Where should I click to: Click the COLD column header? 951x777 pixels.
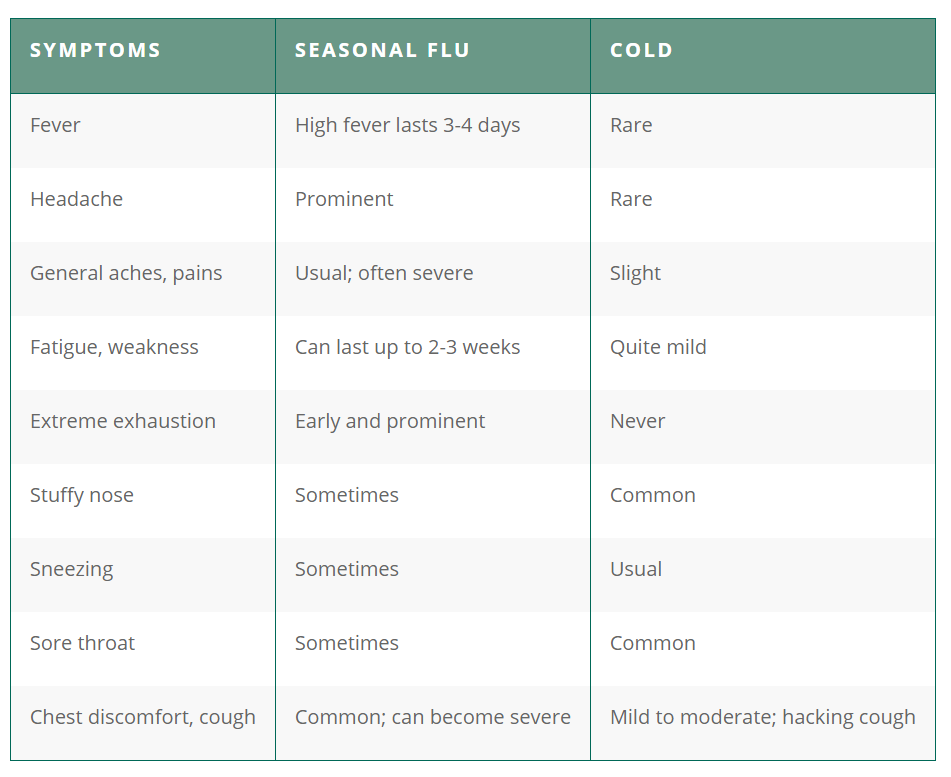641,51
